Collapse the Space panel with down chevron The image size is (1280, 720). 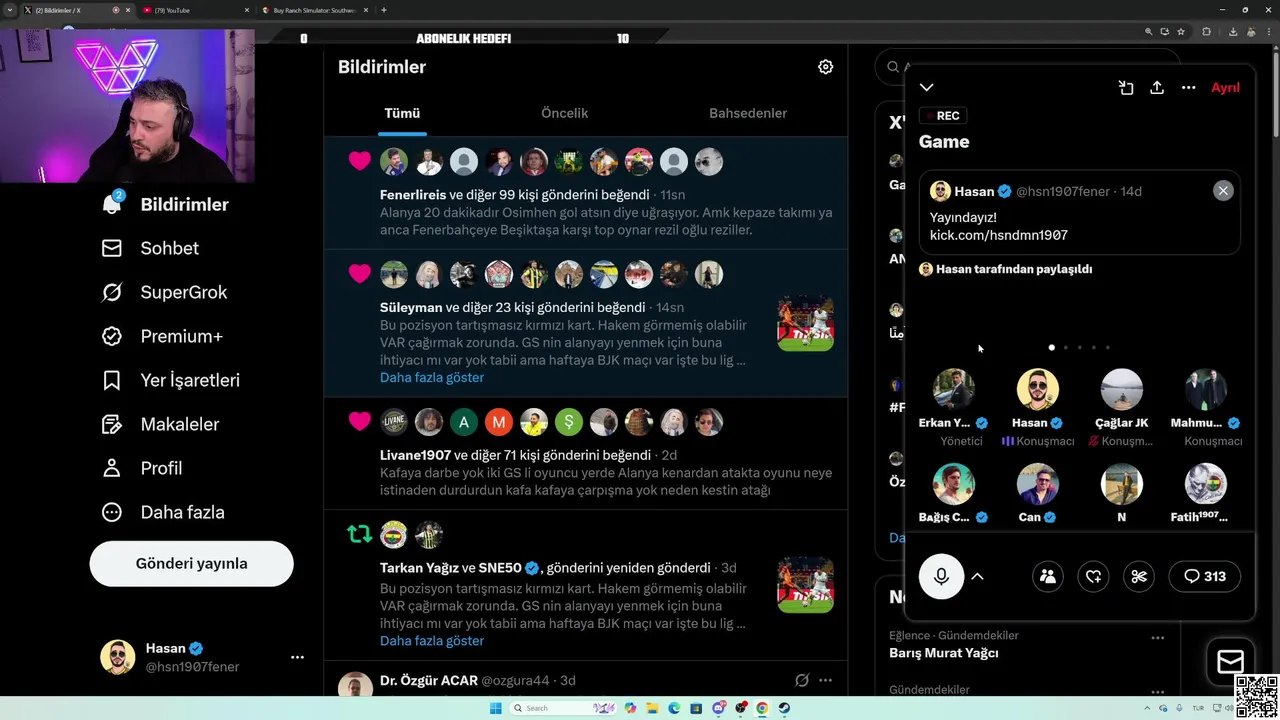coord(927,88)
